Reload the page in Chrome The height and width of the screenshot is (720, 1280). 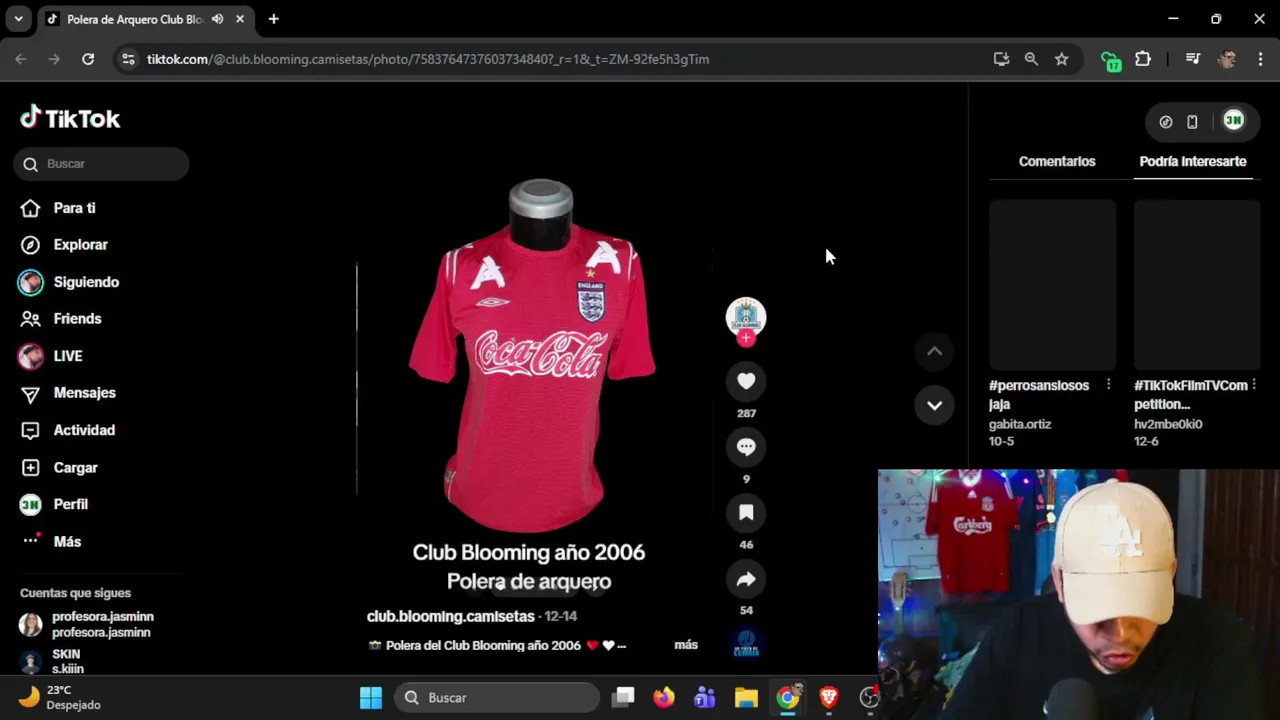[88, 59]
